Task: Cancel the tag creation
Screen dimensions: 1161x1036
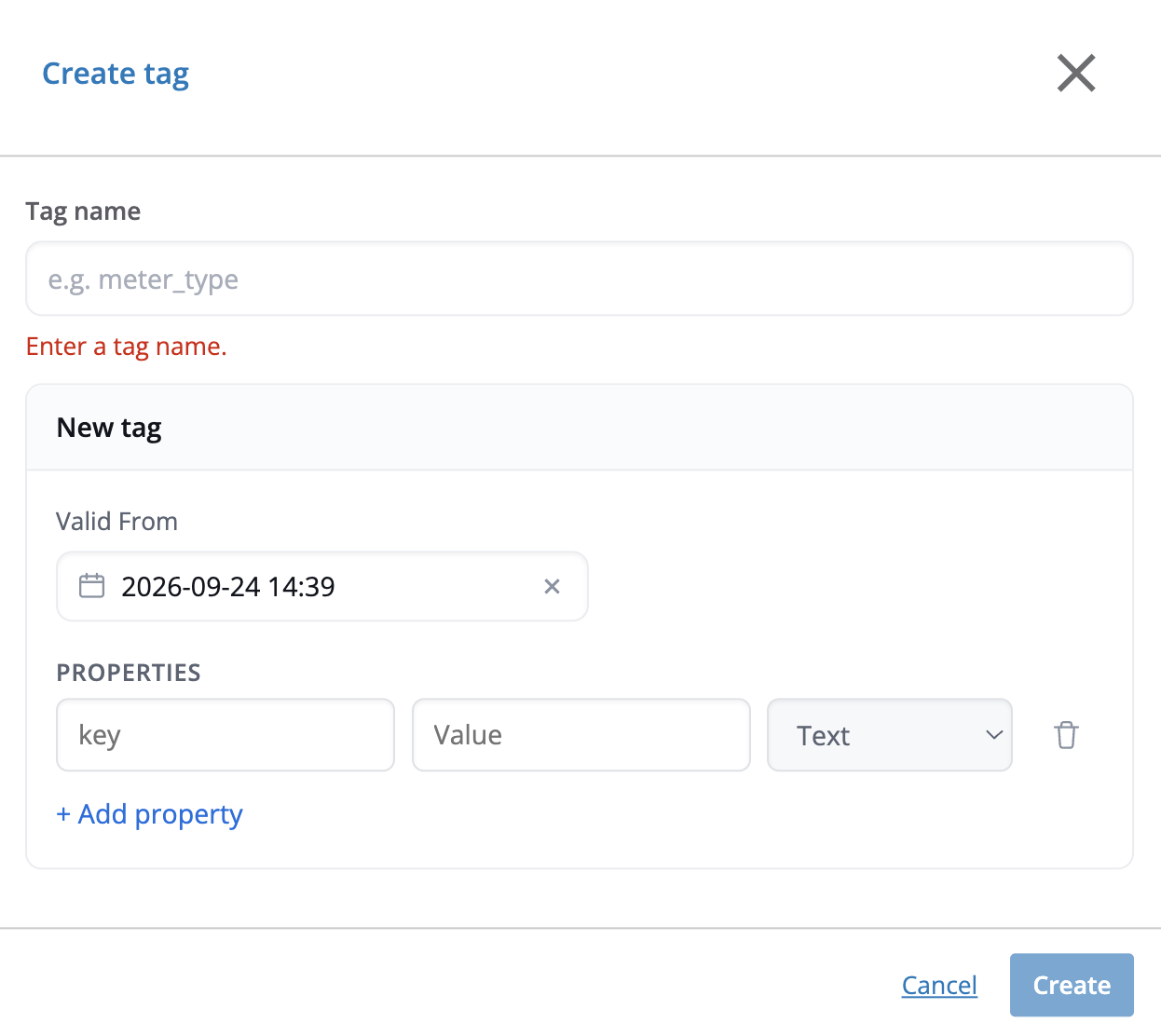Action: [939, 985]
